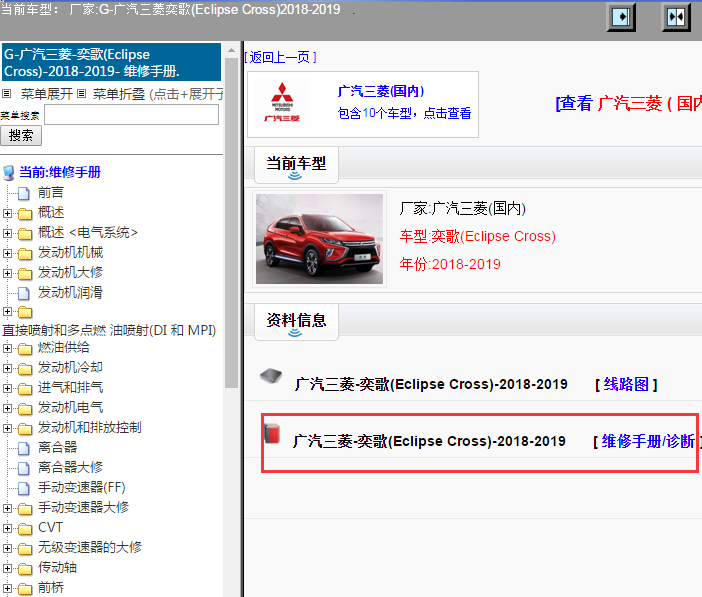Click the red Eclipse Cross car thumbnail
Screen dimensions: 702x597
[319, 239]
